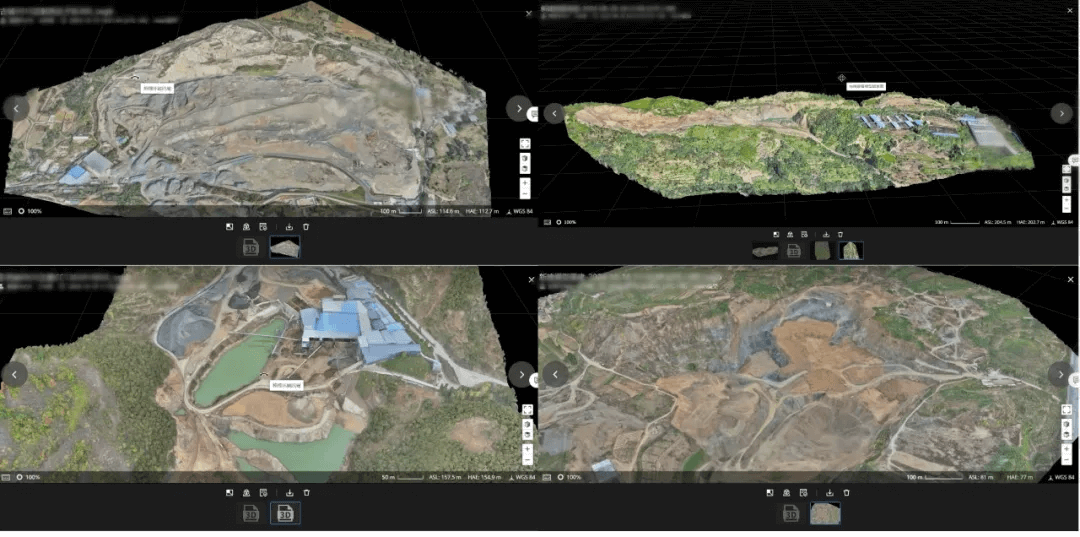
Task: Download the model in ASL 157.5 m panel
Action: 290,493
